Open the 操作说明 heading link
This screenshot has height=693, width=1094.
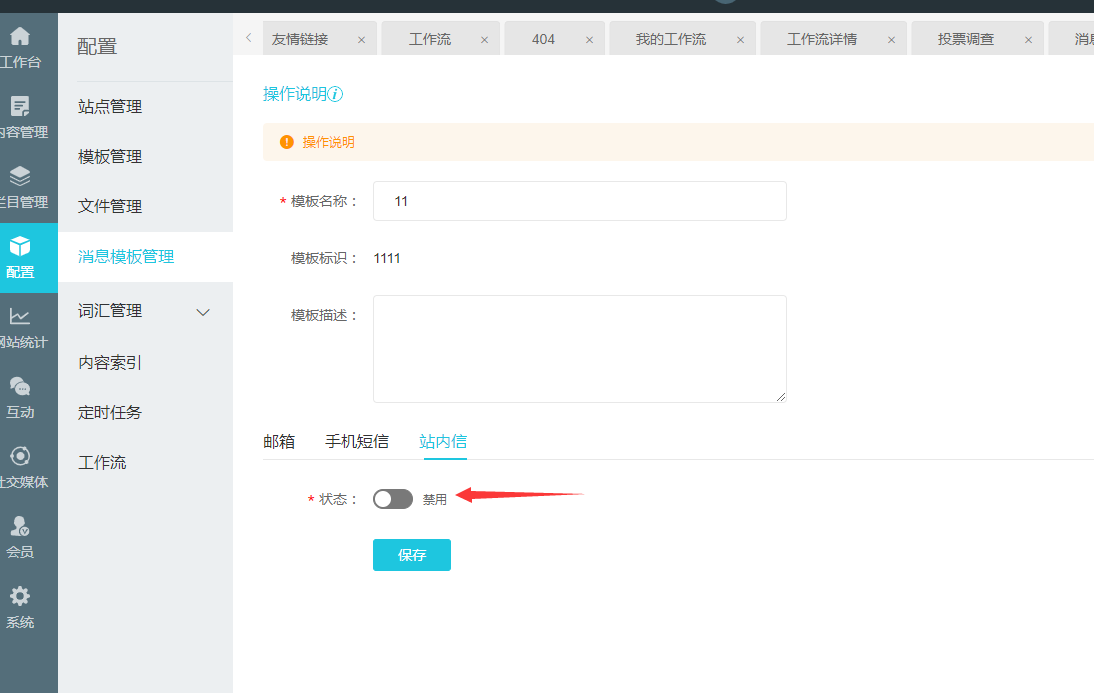[x=294, y=94]
